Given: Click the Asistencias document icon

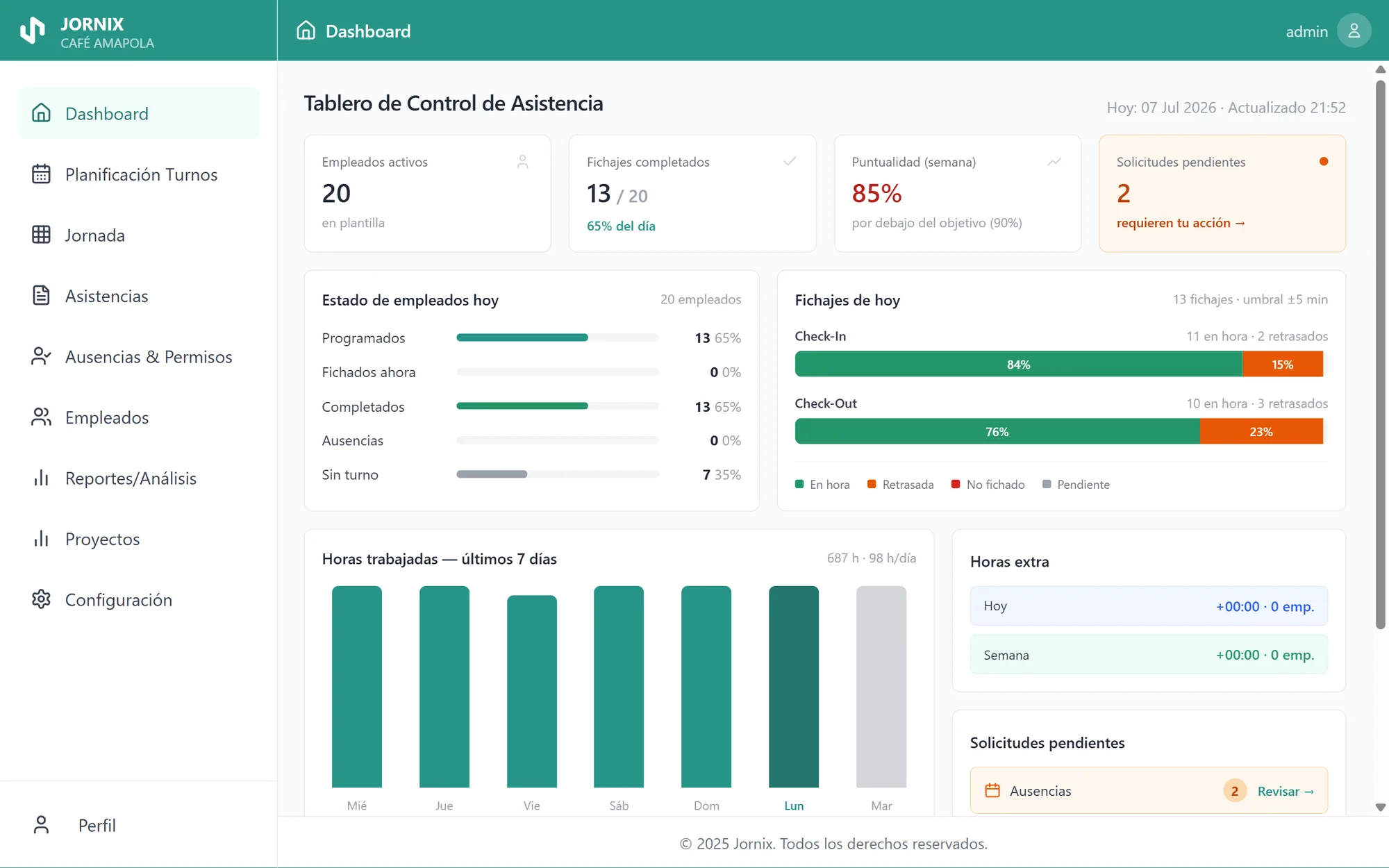Looking at the screenshot, I should pyautogui.click(x=41, y=296).
